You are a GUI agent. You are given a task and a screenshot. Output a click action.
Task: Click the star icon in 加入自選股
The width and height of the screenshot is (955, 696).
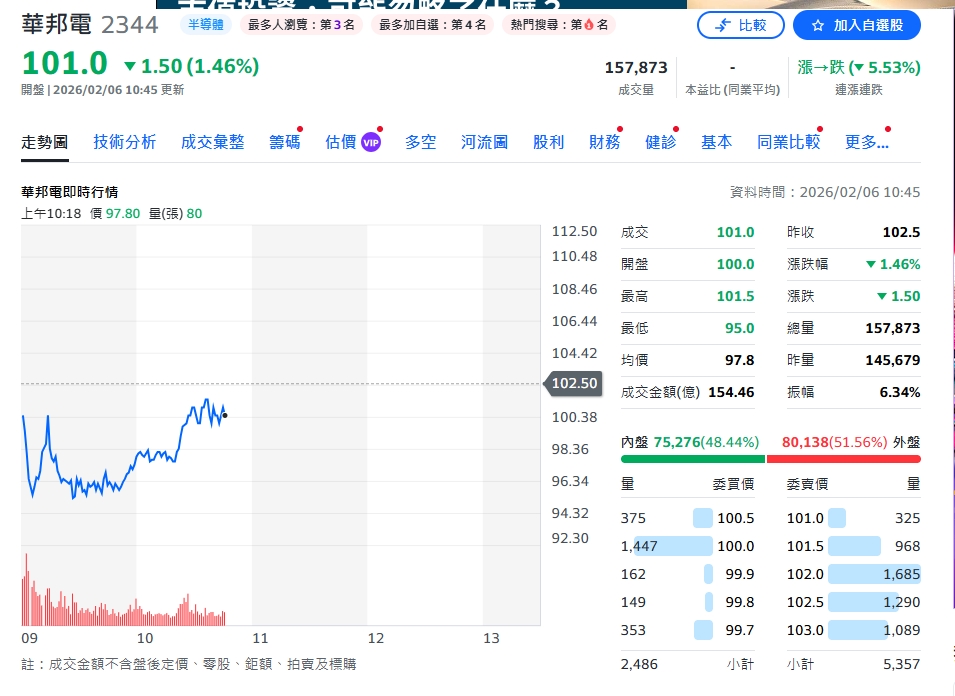coord(818,25)
